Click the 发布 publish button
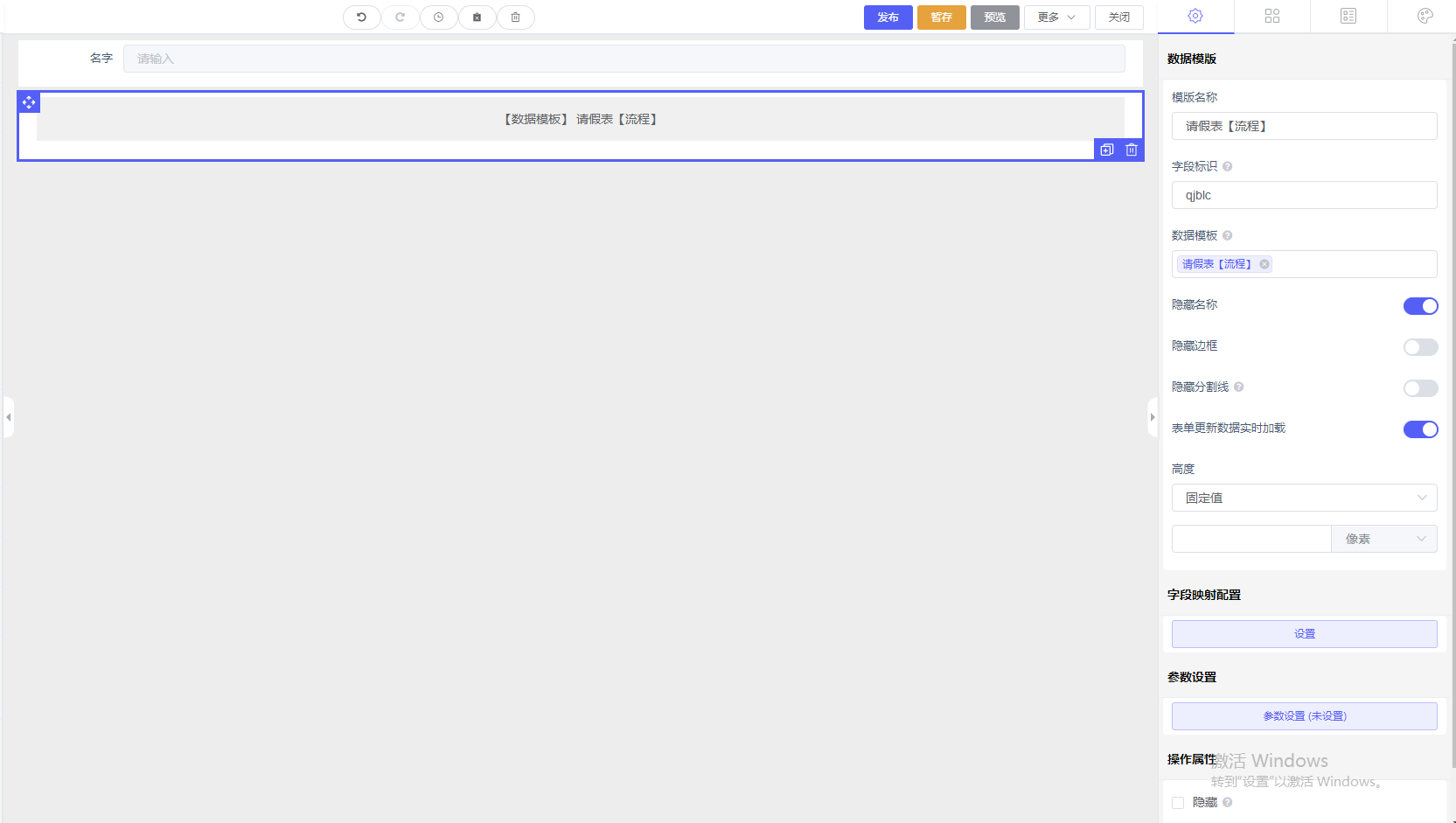1456x823 pixels. pyautogui.click(x=888, y=17)
